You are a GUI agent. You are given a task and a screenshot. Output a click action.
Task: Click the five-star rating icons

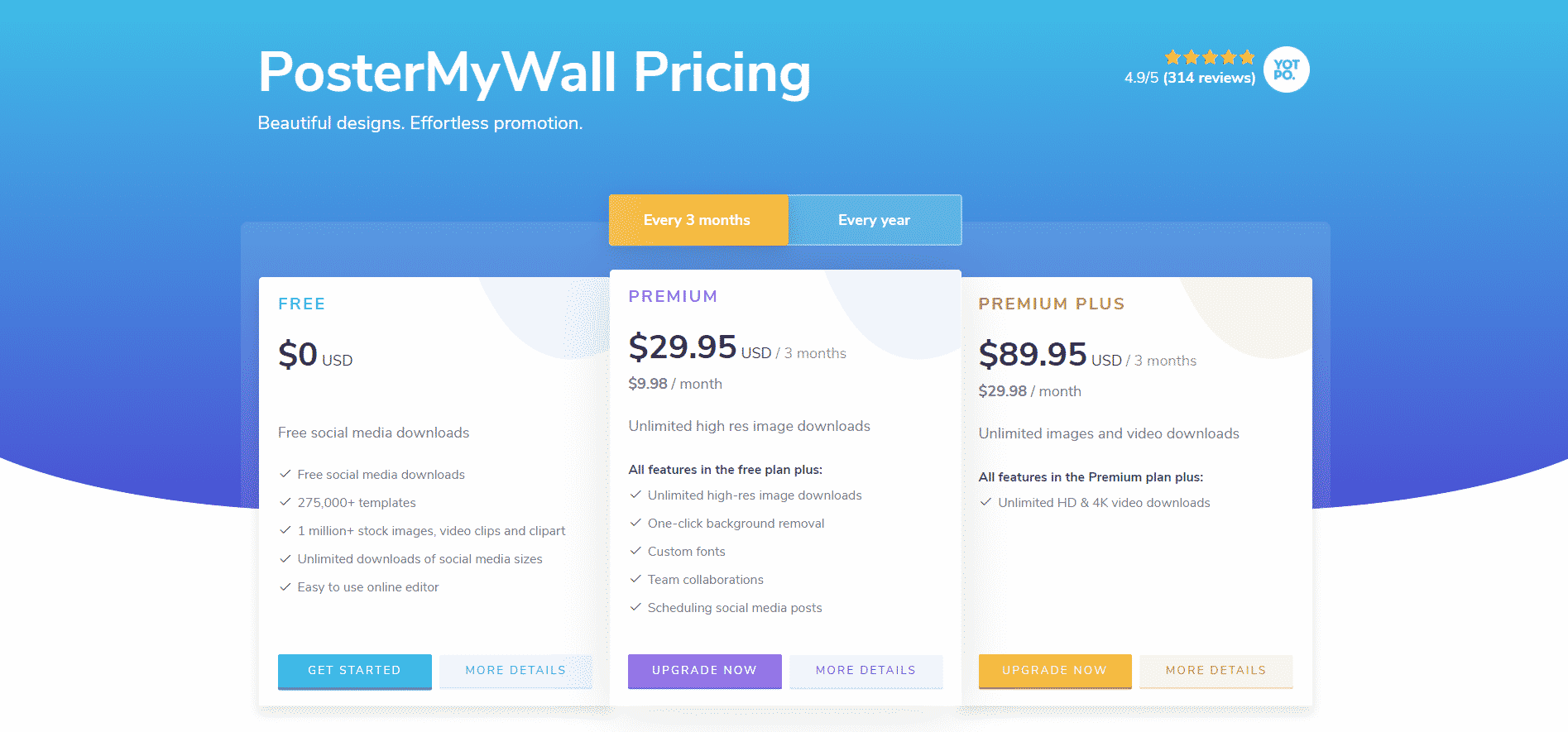click(1210, 57)
